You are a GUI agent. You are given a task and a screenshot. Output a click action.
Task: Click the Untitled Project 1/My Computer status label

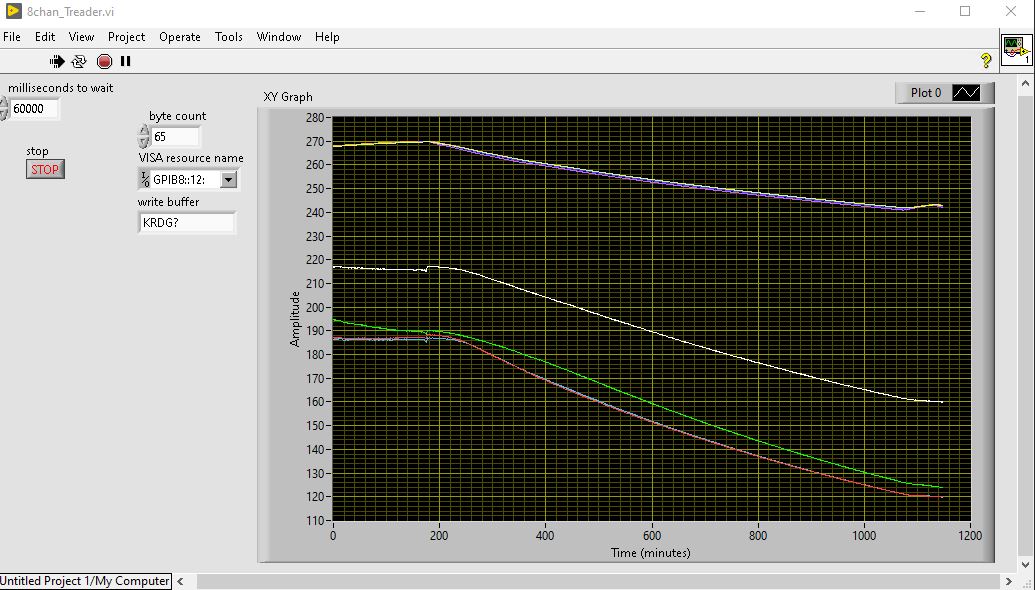[85, 581]
